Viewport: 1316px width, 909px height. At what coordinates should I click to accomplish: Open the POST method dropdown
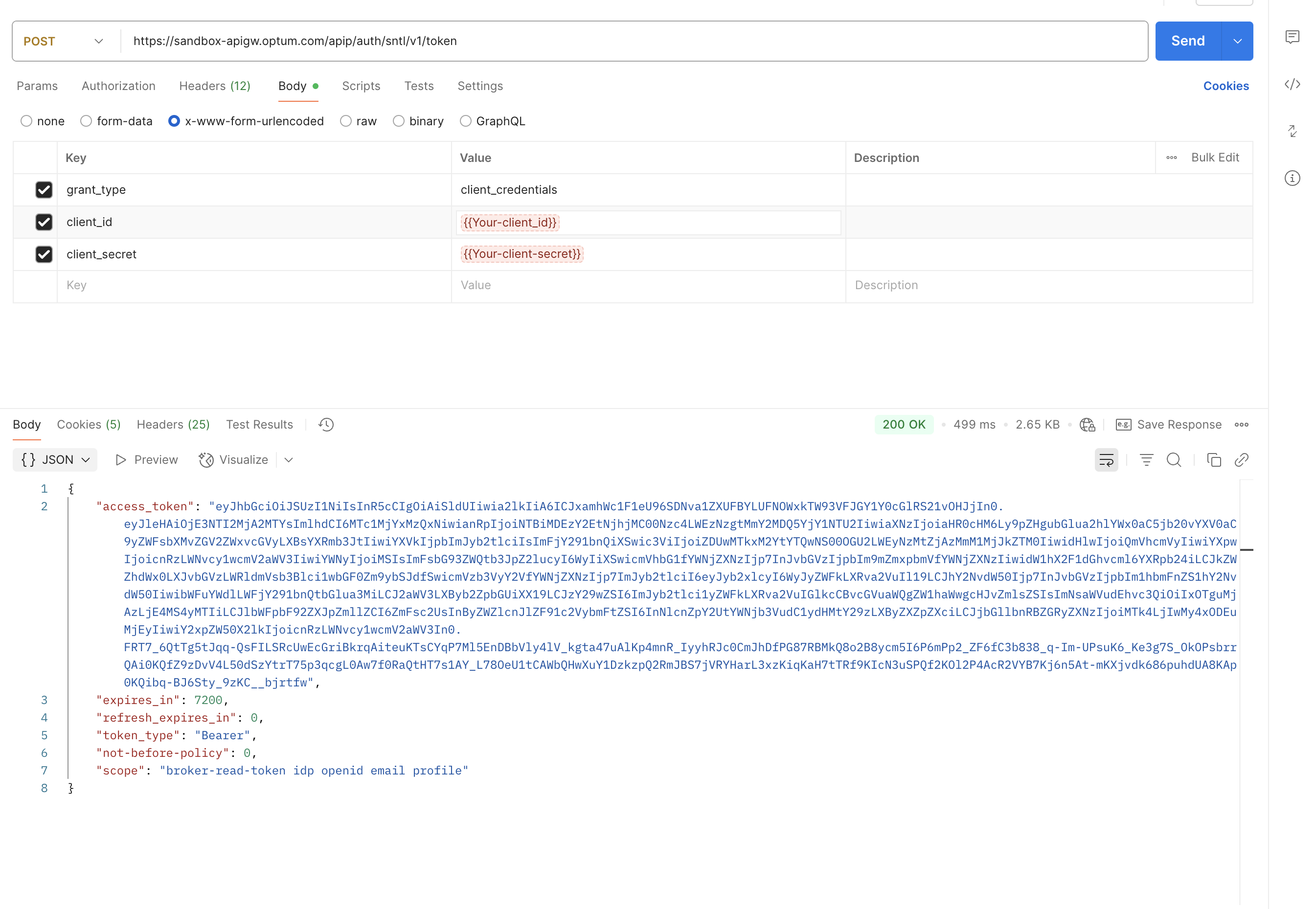(x=64, y=41)
